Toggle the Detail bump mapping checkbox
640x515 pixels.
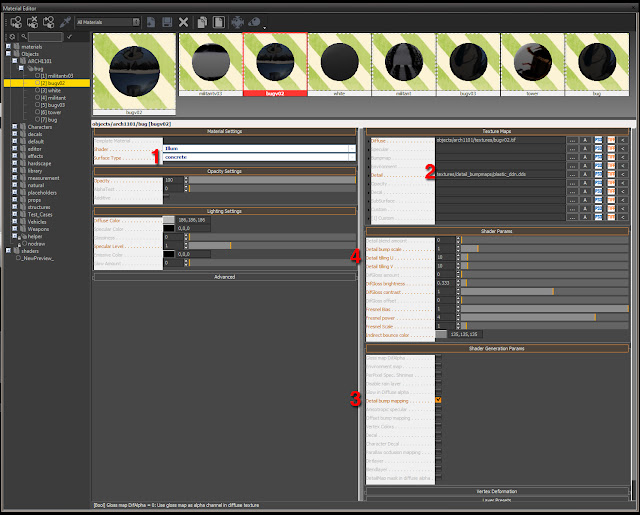[x=438, y=400]
